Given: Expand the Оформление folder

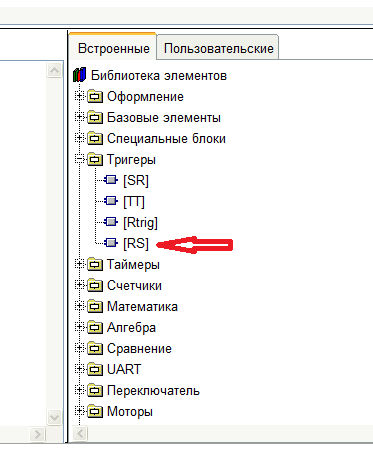Looking at the screenshot, I should click(x=79, y=96).
